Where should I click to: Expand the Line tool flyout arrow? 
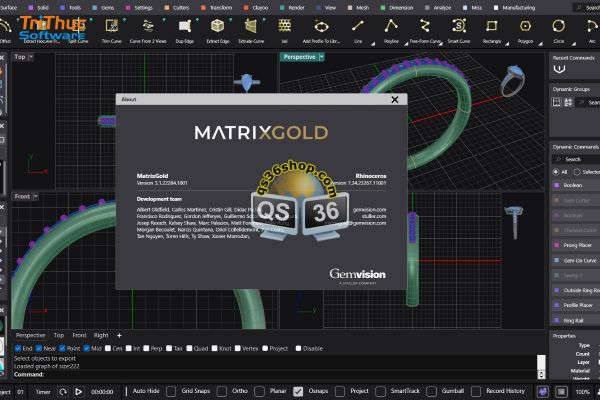(373, 44)
